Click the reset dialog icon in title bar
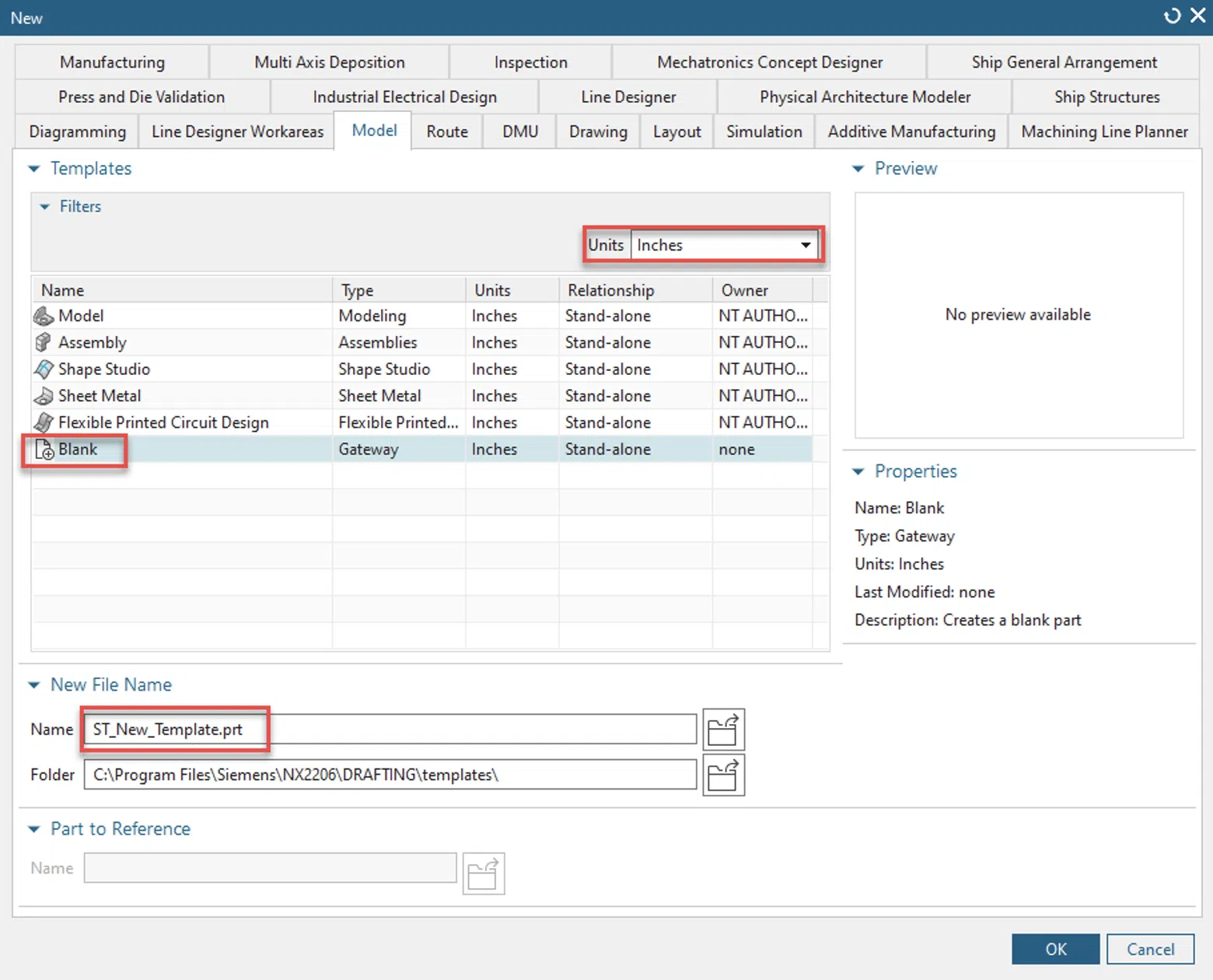Viewport: 1213px width, 980px height. click(1172, 16)
